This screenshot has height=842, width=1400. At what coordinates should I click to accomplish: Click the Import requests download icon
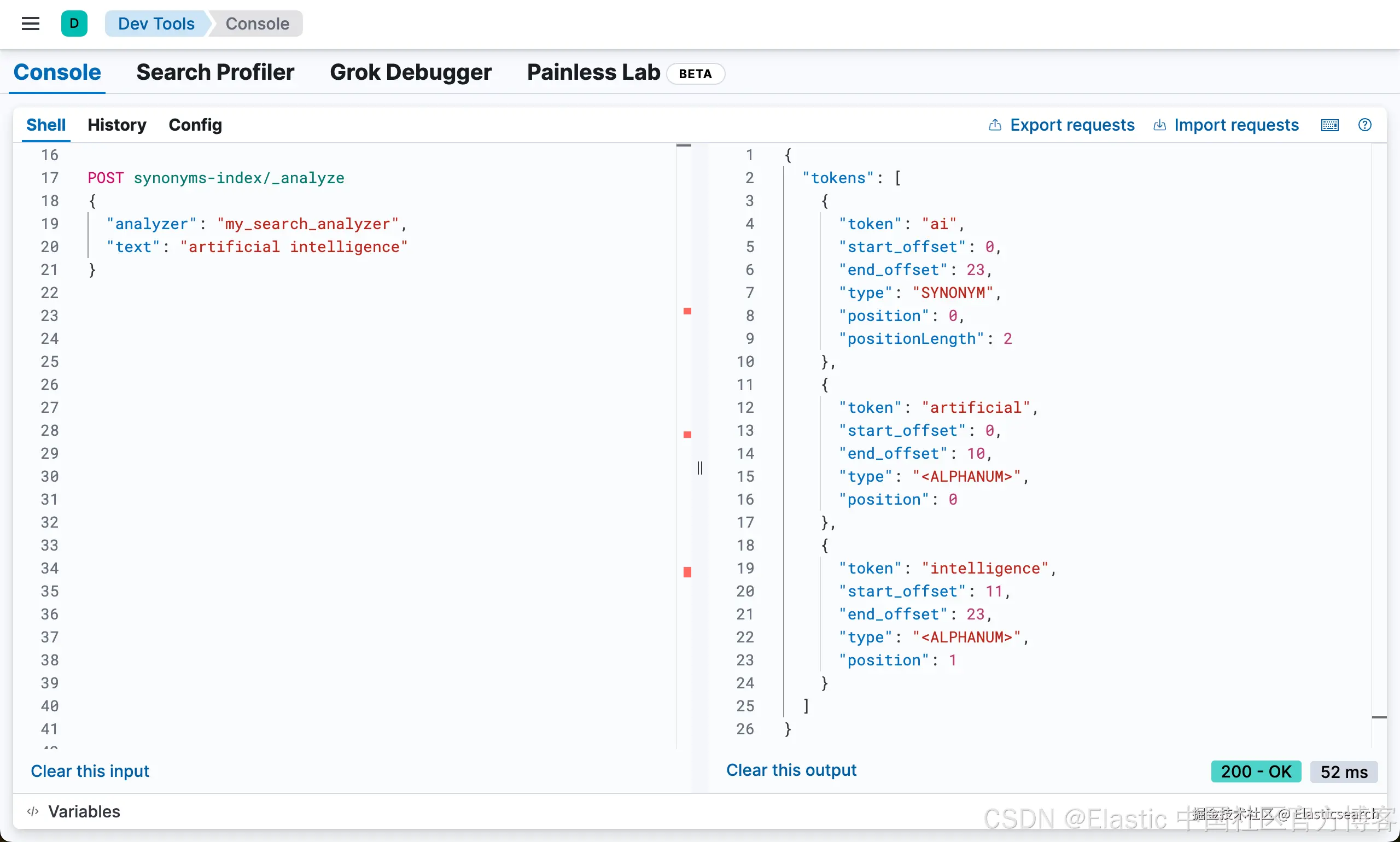tap(1159, 125)
